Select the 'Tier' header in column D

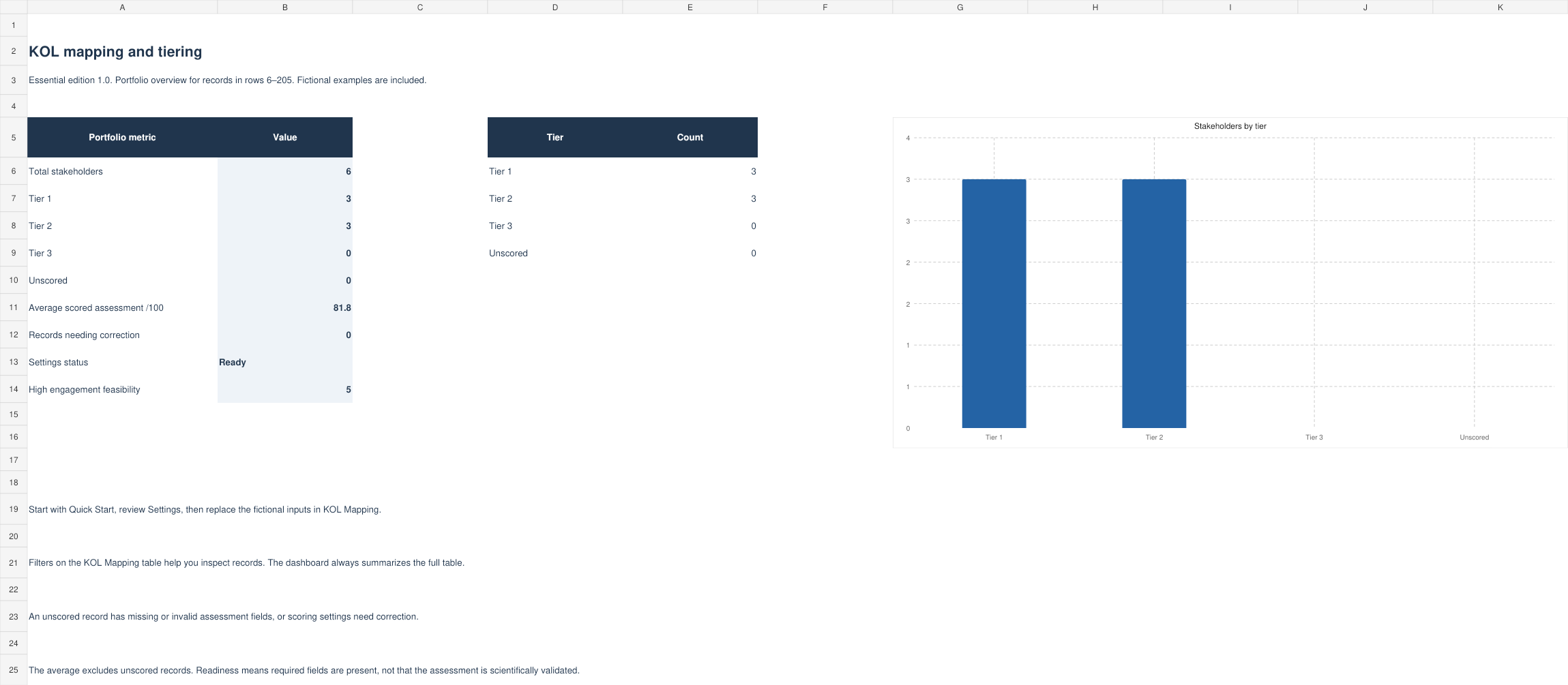[555, 137]
